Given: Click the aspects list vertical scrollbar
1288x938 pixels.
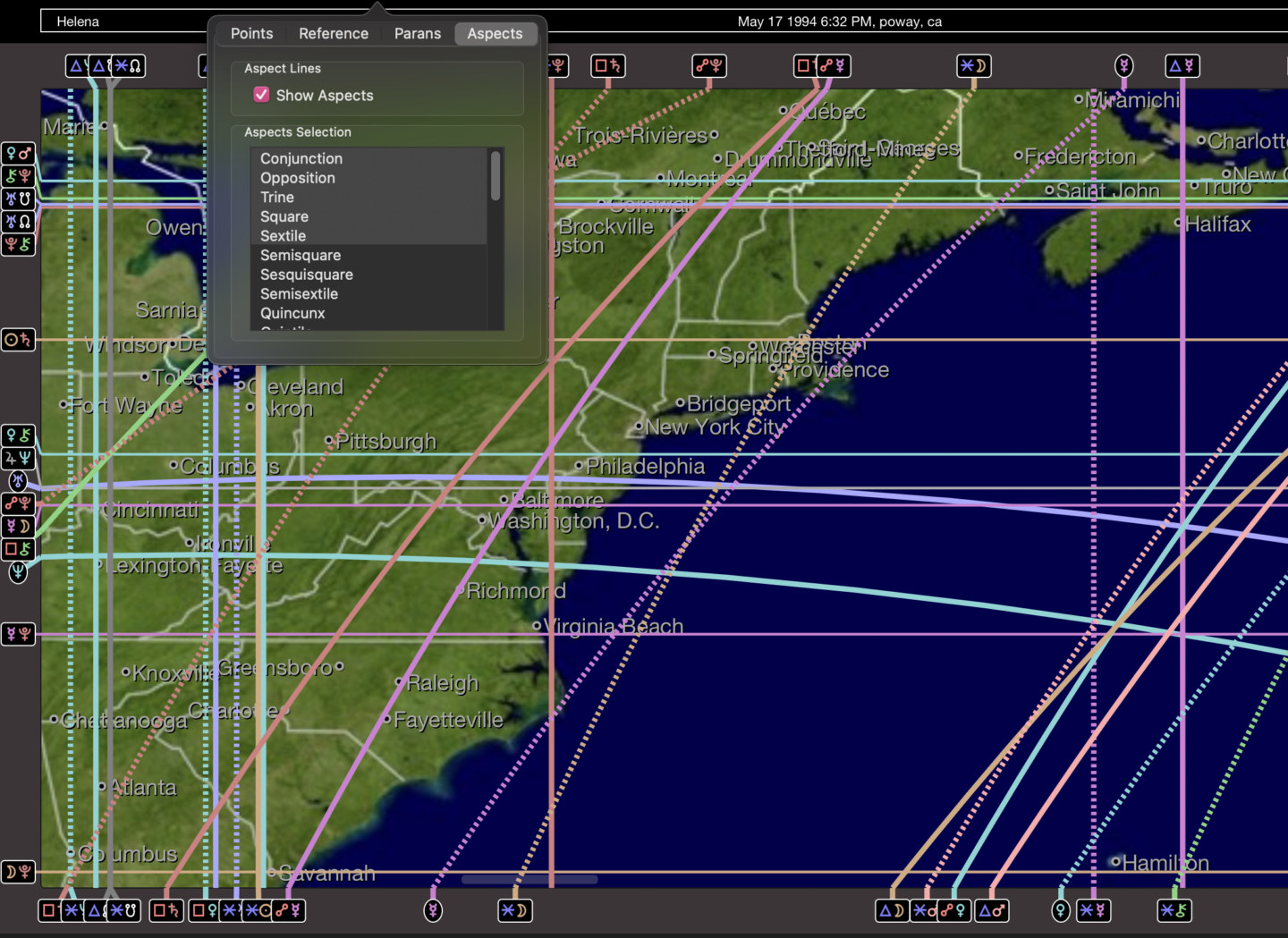Looking at the screenshot, I should click(496, 176).
